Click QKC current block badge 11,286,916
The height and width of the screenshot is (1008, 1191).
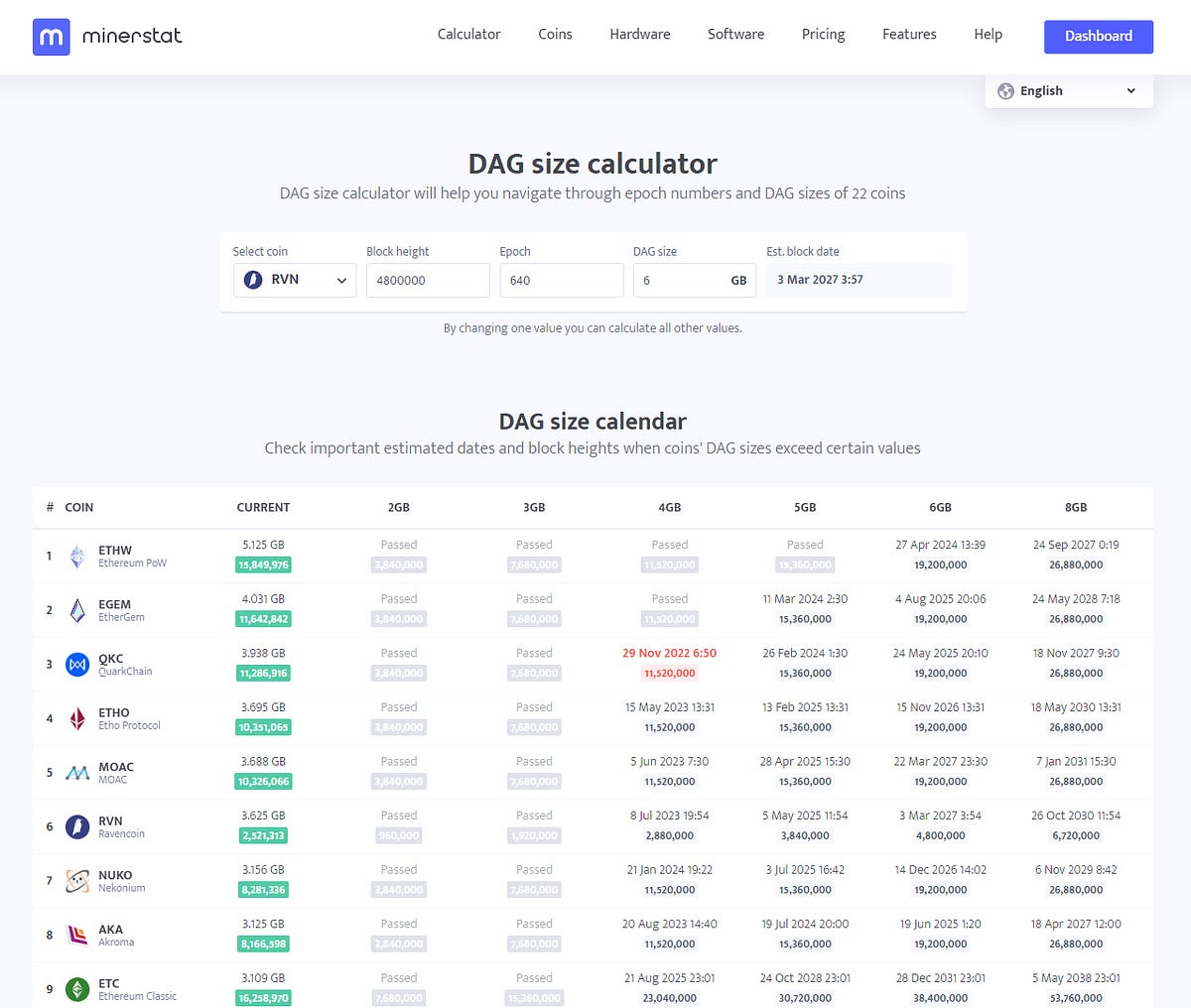[263, 673]
